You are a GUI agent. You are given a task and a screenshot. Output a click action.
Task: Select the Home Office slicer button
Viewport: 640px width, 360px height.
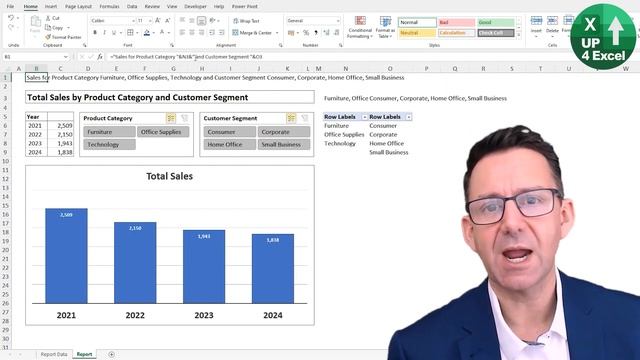click(230, 144)
